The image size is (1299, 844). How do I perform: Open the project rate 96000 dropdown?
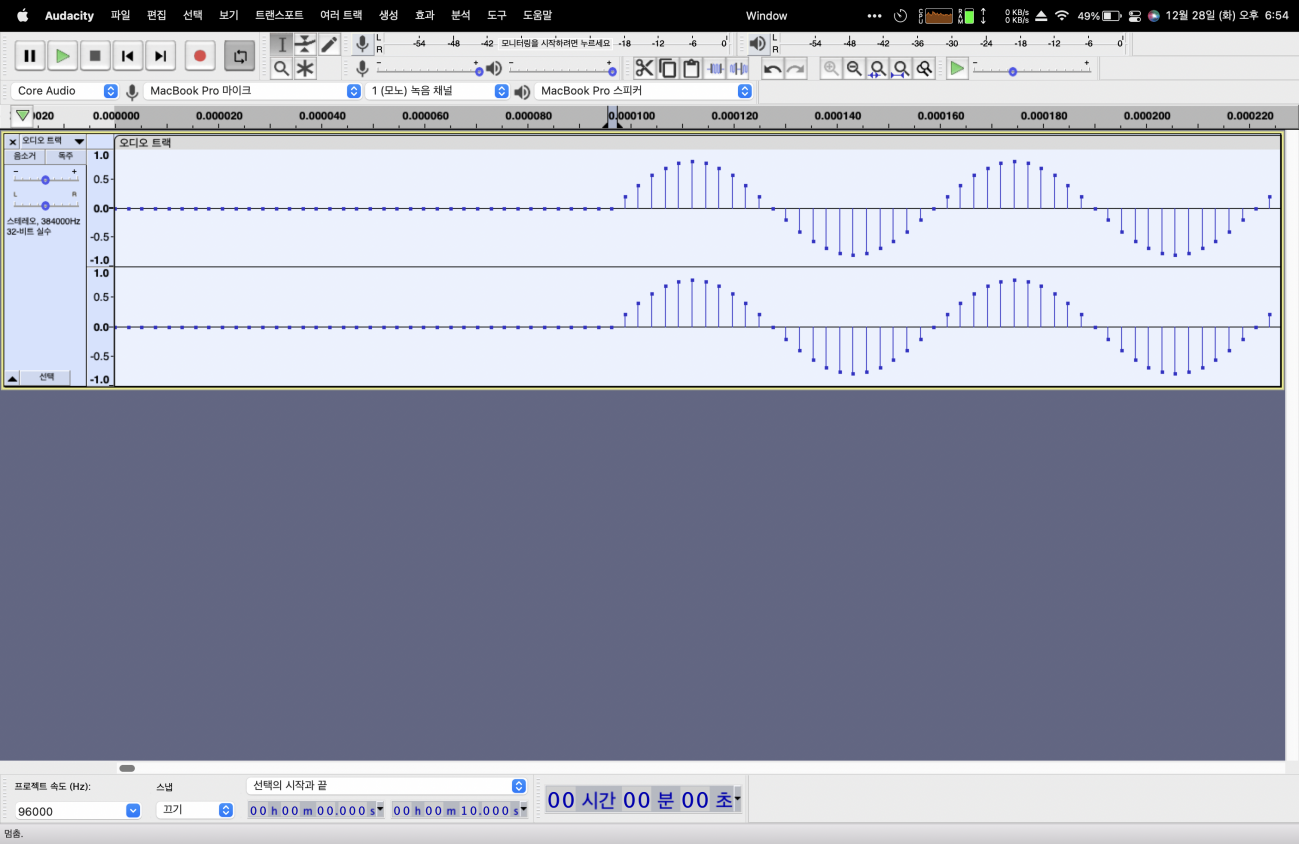(77, 811)
